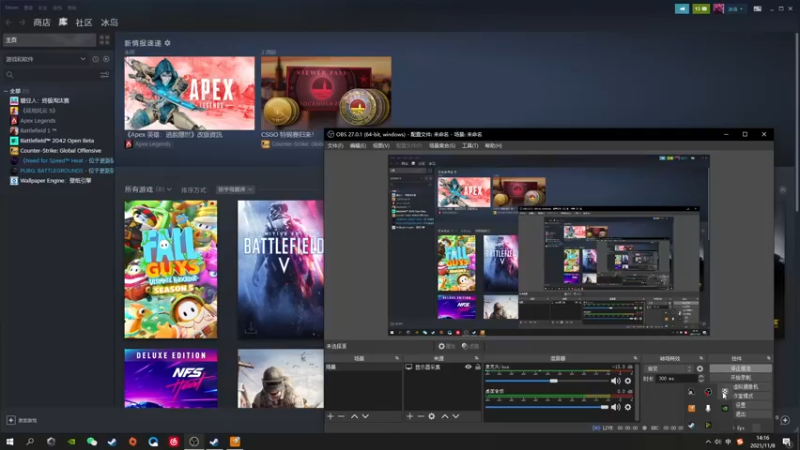Open the transition type combo box in OBS
The image size is (800, 450).
pyautogui.click(x=668, y=369)
